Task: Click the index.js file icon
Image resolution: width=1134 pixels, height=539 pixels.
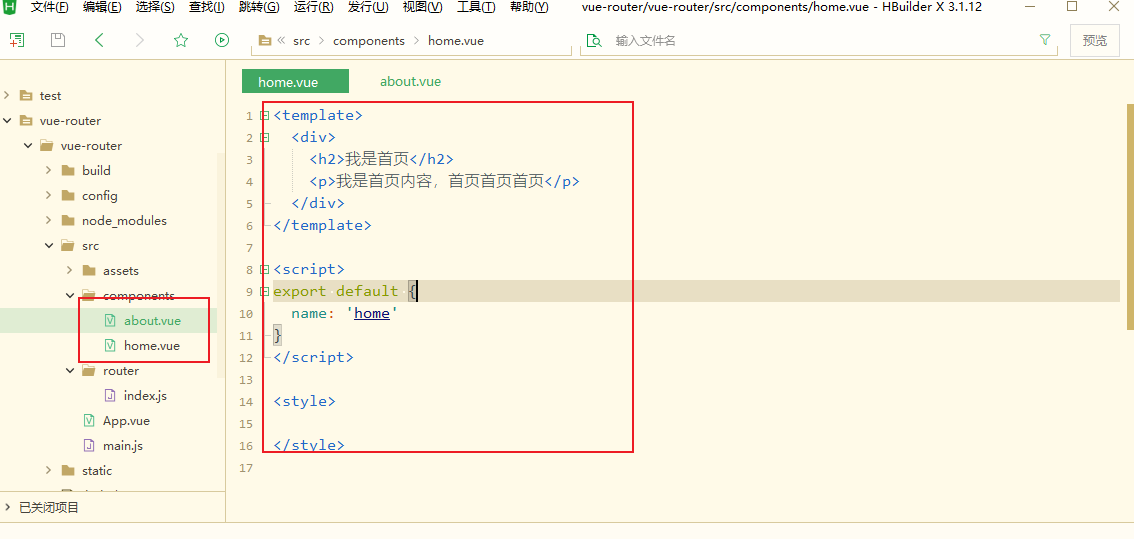Action: click(110, 396)
